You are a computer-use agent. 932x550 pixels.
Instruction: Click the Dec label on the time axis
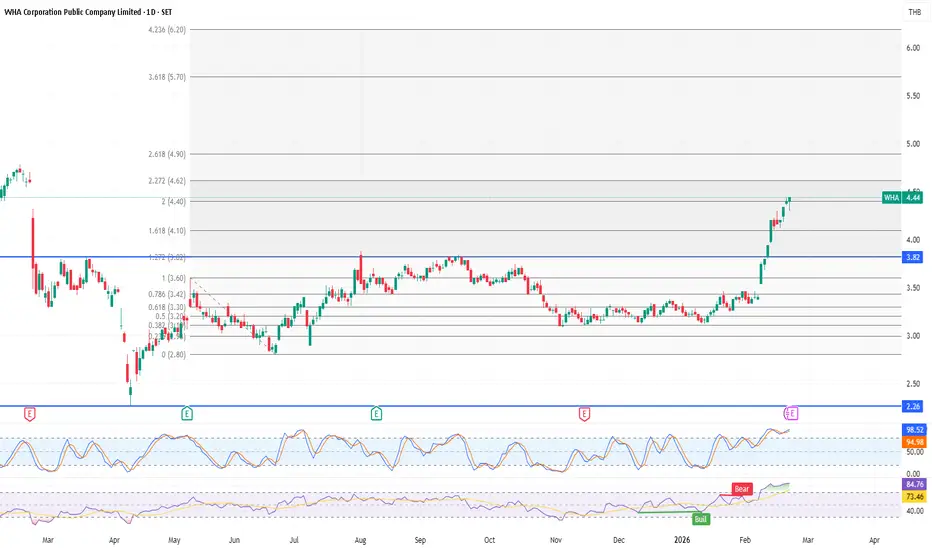(x=619, y=540)
